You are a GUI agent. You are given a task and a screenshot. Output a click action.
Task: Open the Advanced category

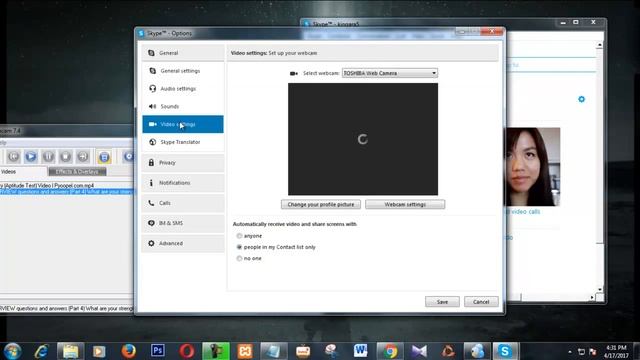(183, 243)
